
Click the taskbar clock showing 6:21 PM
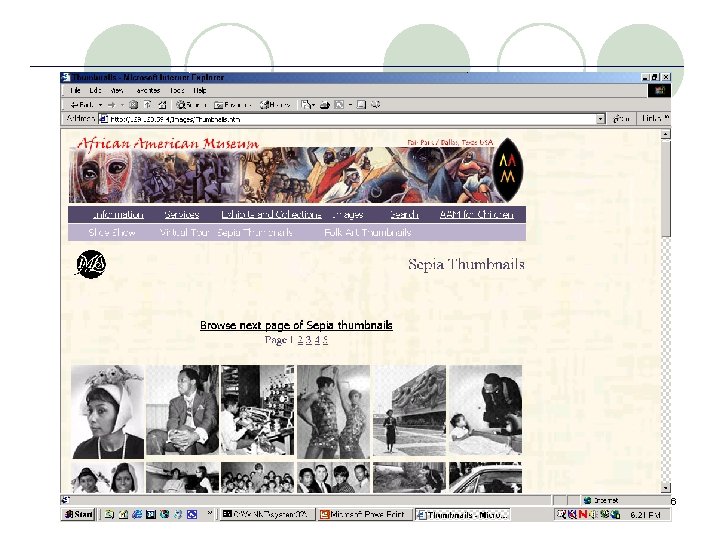(x=645, y=515)
